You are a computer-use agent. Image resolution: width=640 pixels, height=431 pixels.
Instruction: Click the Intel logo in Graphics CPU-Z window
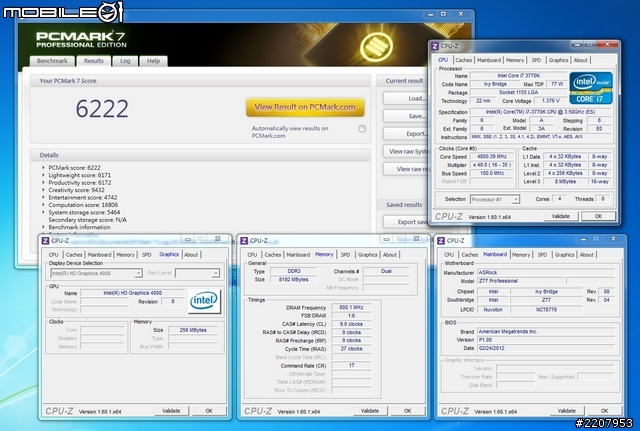204,301
